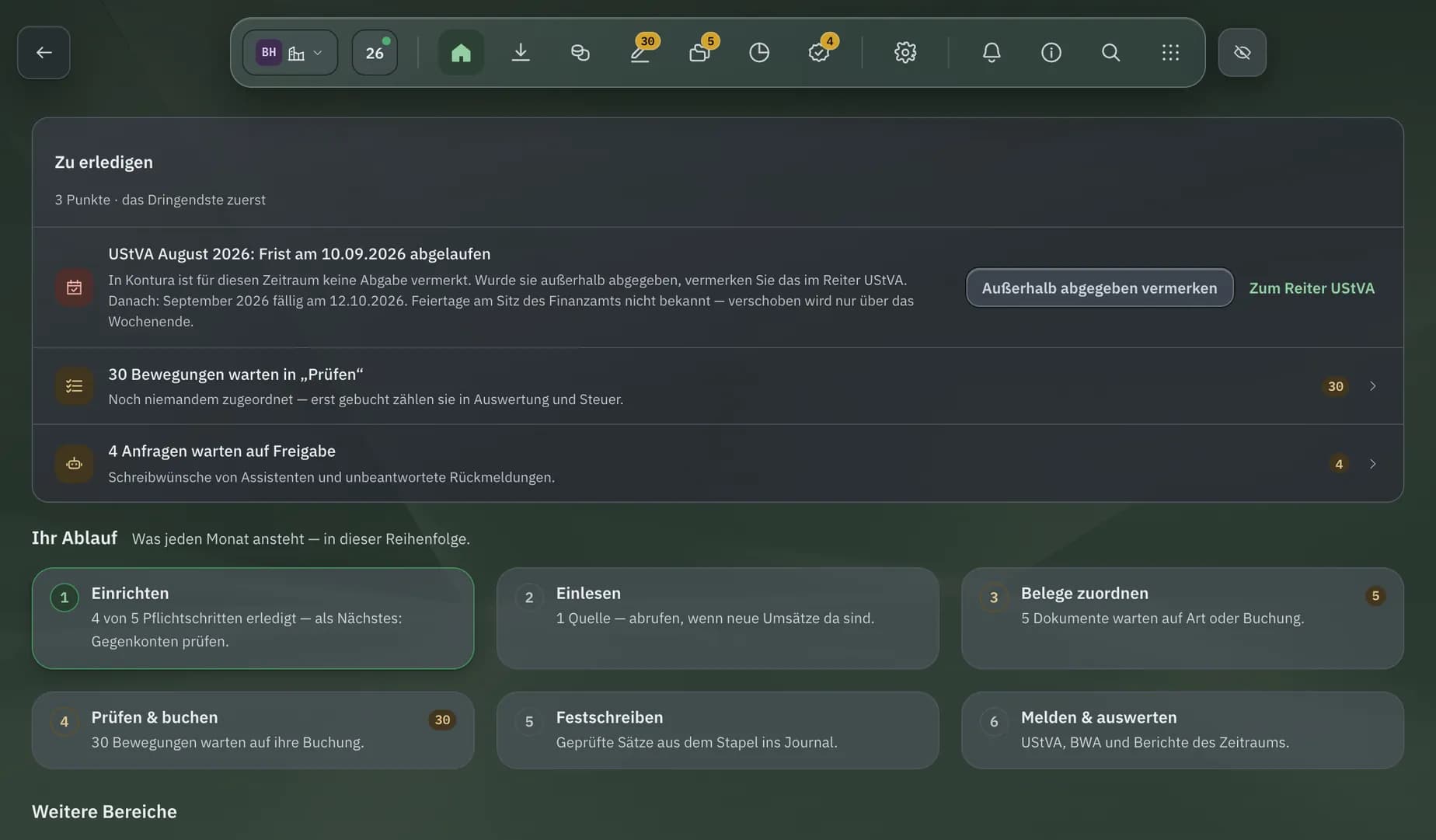Open the apps grid menu icon

1170,52
